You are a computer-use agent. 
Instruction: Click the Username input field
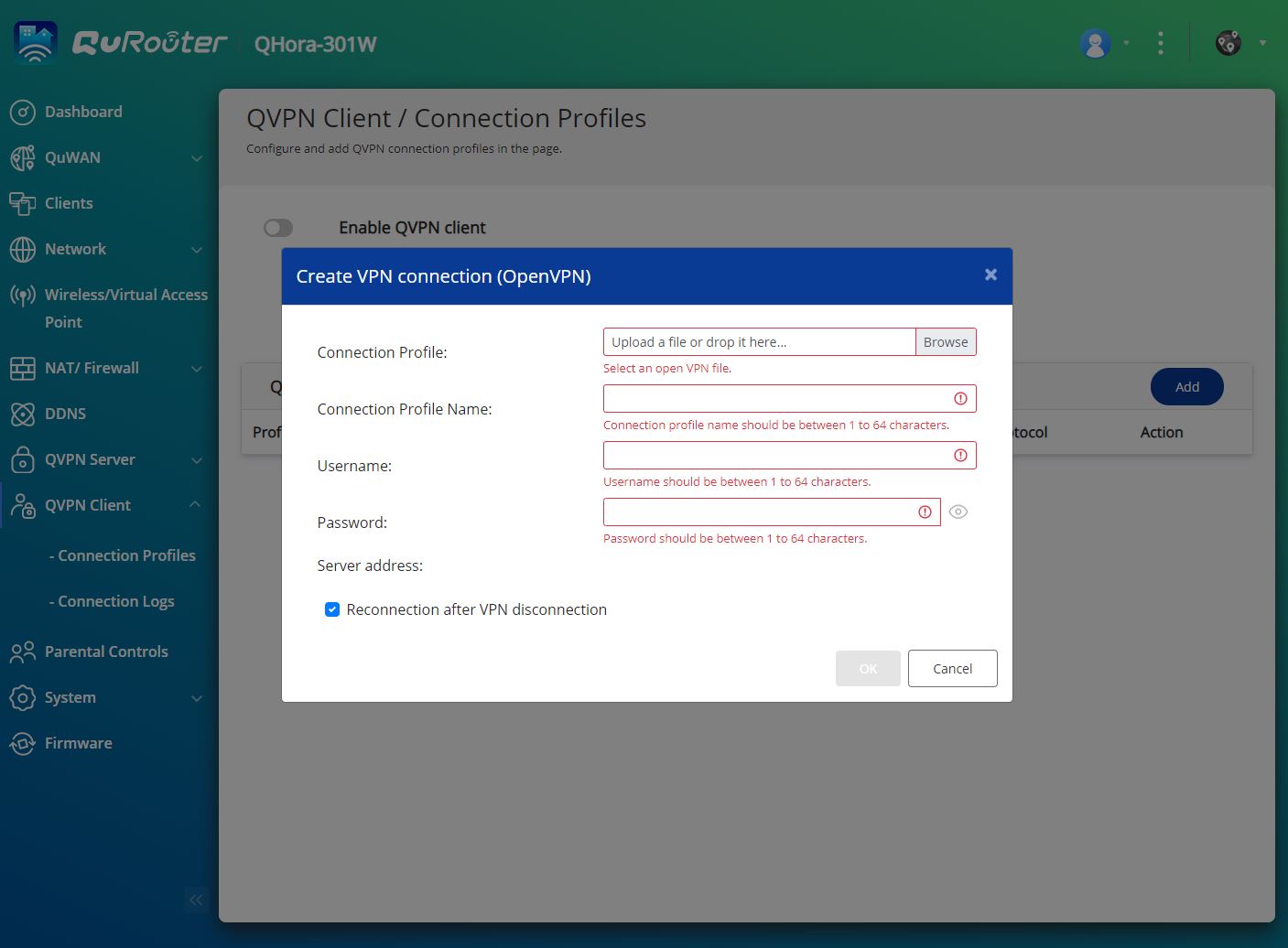tap(789, 456)
